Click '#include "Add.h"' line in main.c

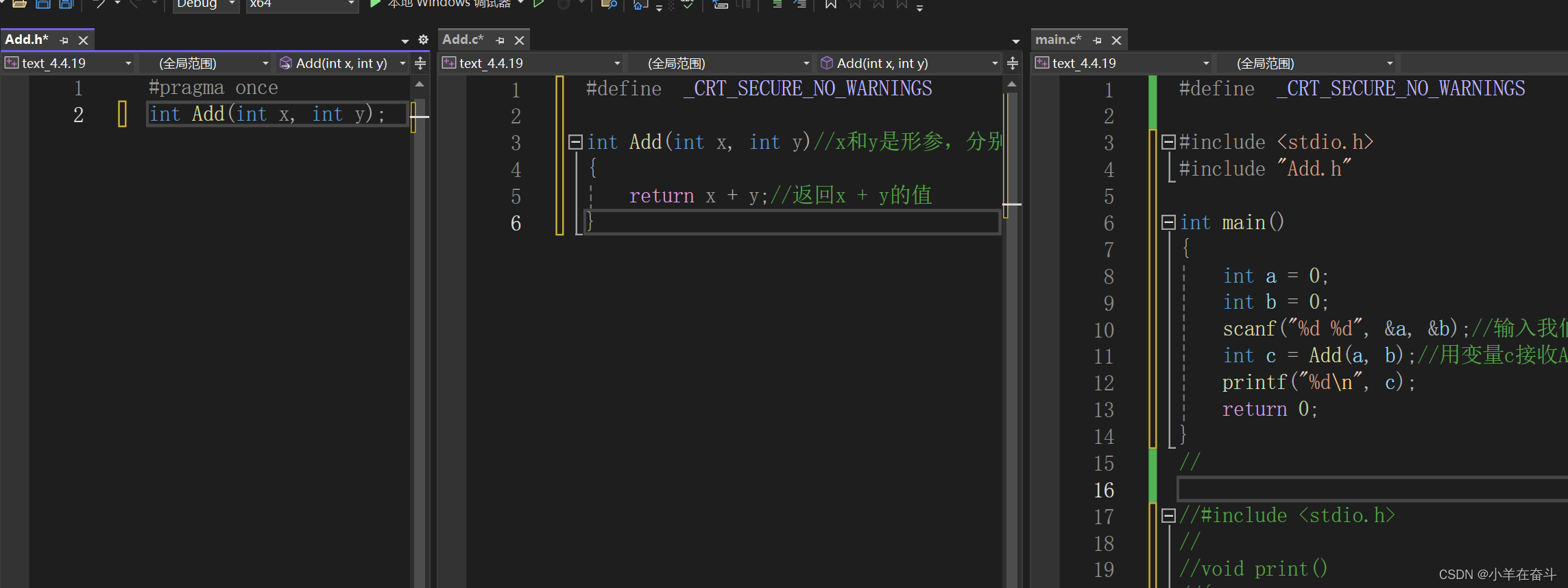tap(1264, 169)
